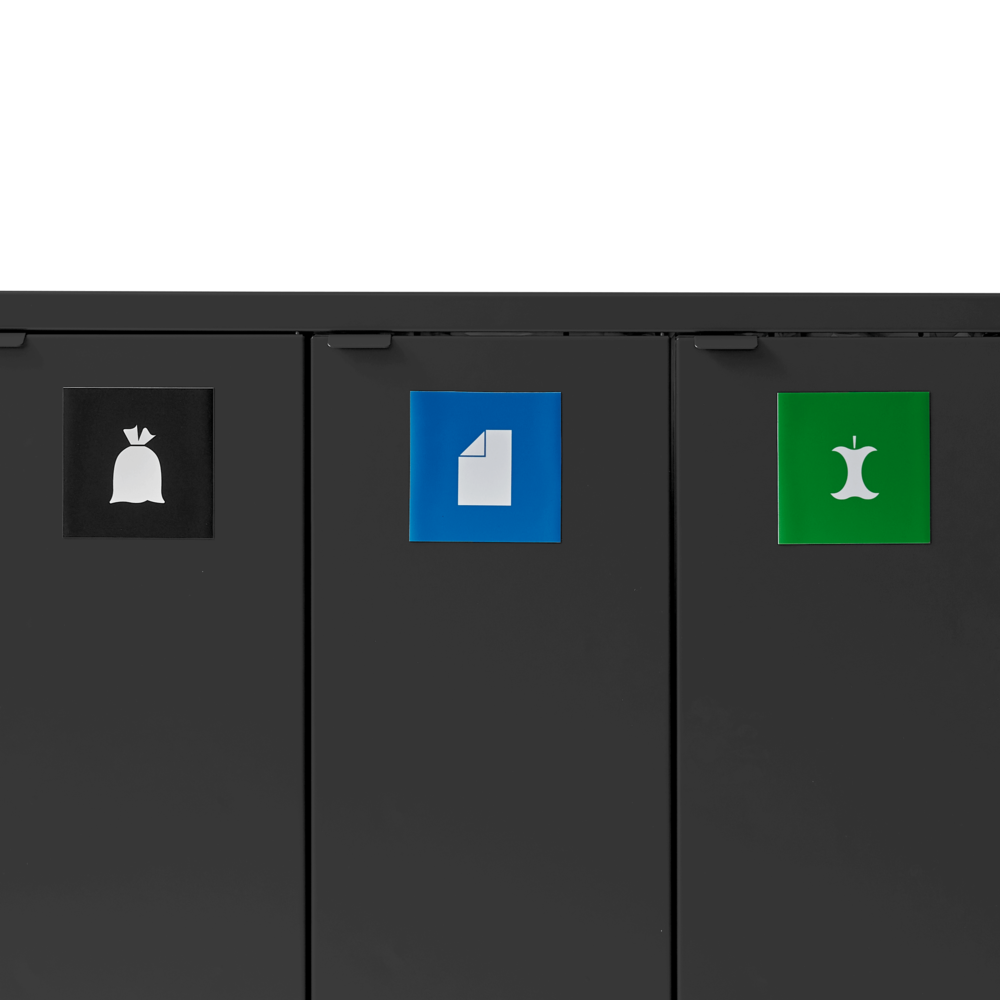Click the dark top lid of the cabinet
Viewport: 1000px width, 1000px height.
point(500,311)
